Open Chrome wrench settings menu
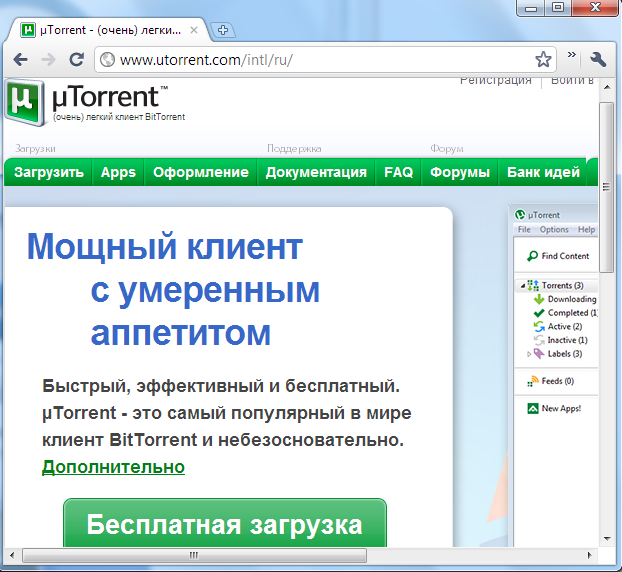This screenshot has width=622, height=572. point(598,59)
